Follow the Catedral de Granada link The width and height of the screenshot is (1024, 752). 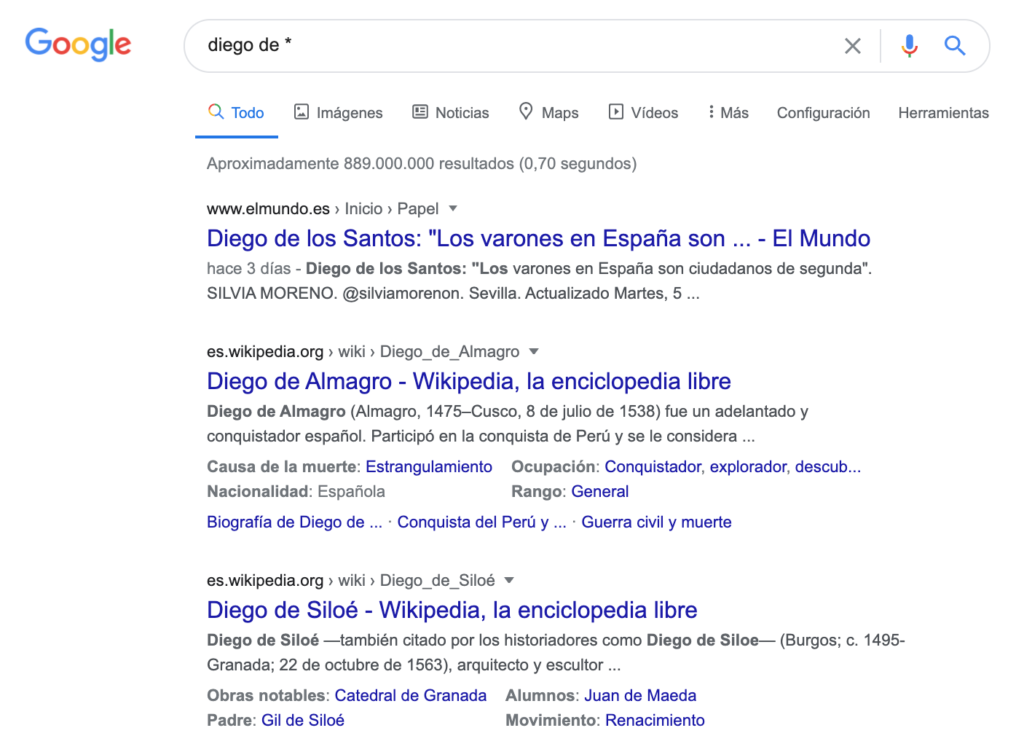pyautogui.click(x=410, y=696)
